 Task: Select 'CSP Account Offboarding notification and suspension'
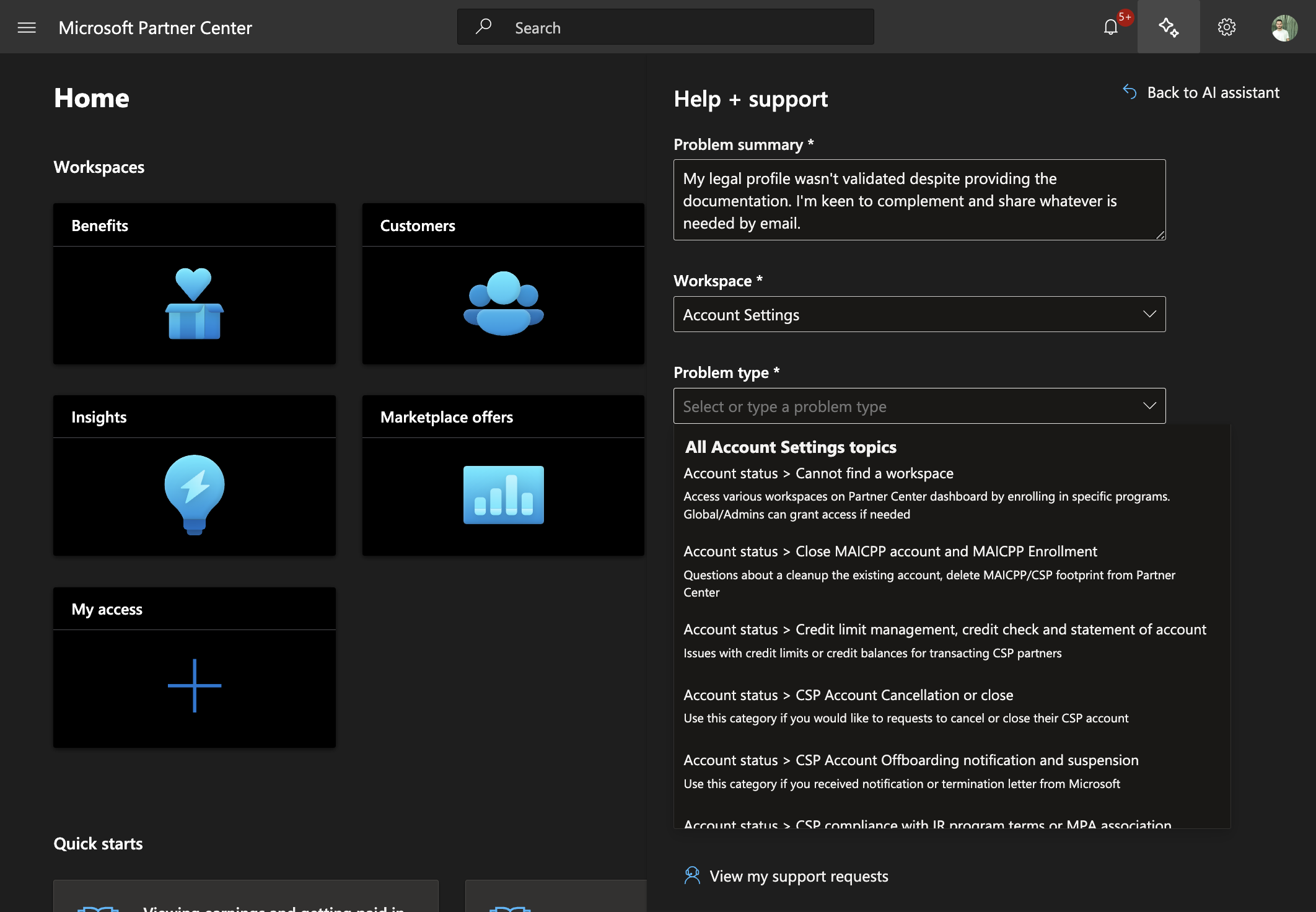pyautogui.click(x=952, y=771)
